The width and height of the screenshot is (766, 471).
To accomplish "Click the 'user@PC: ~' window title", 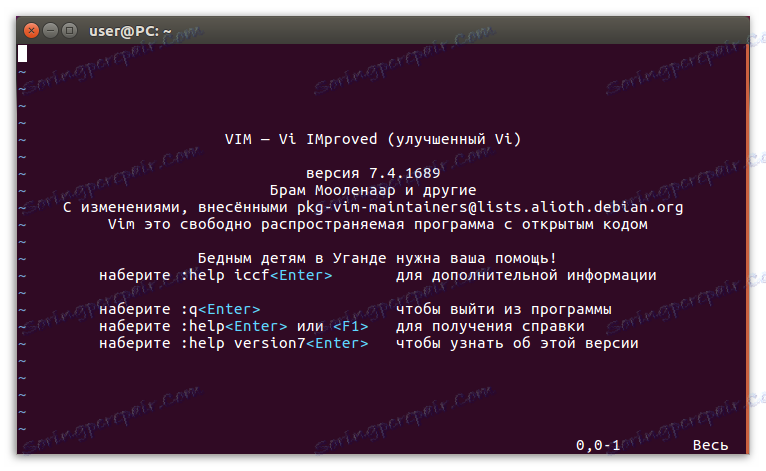I will [x=130, y=31].
